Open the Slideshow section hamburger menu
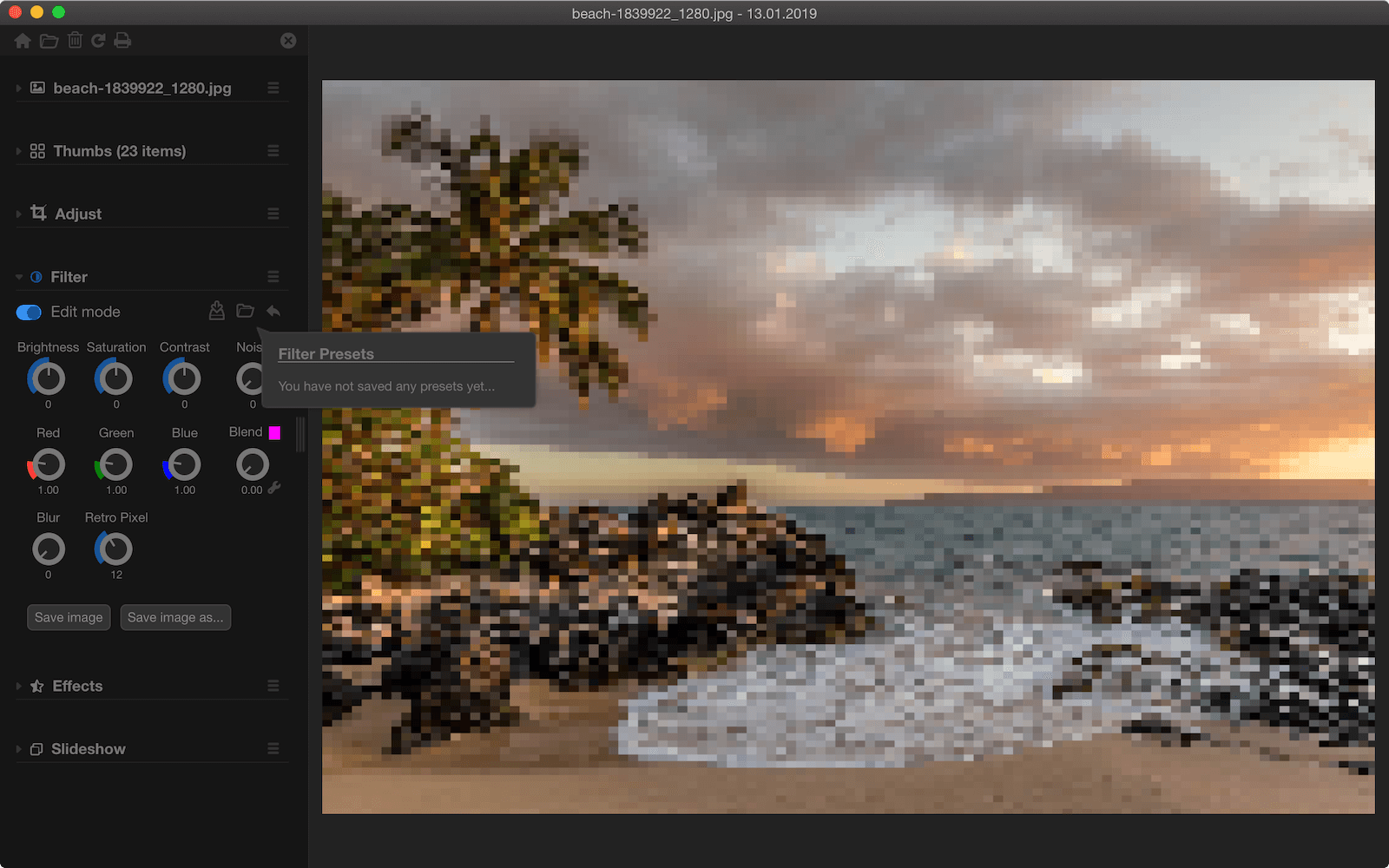This screenshot has height=868, width=1389. pyautogui.click(x=273, y=748)
